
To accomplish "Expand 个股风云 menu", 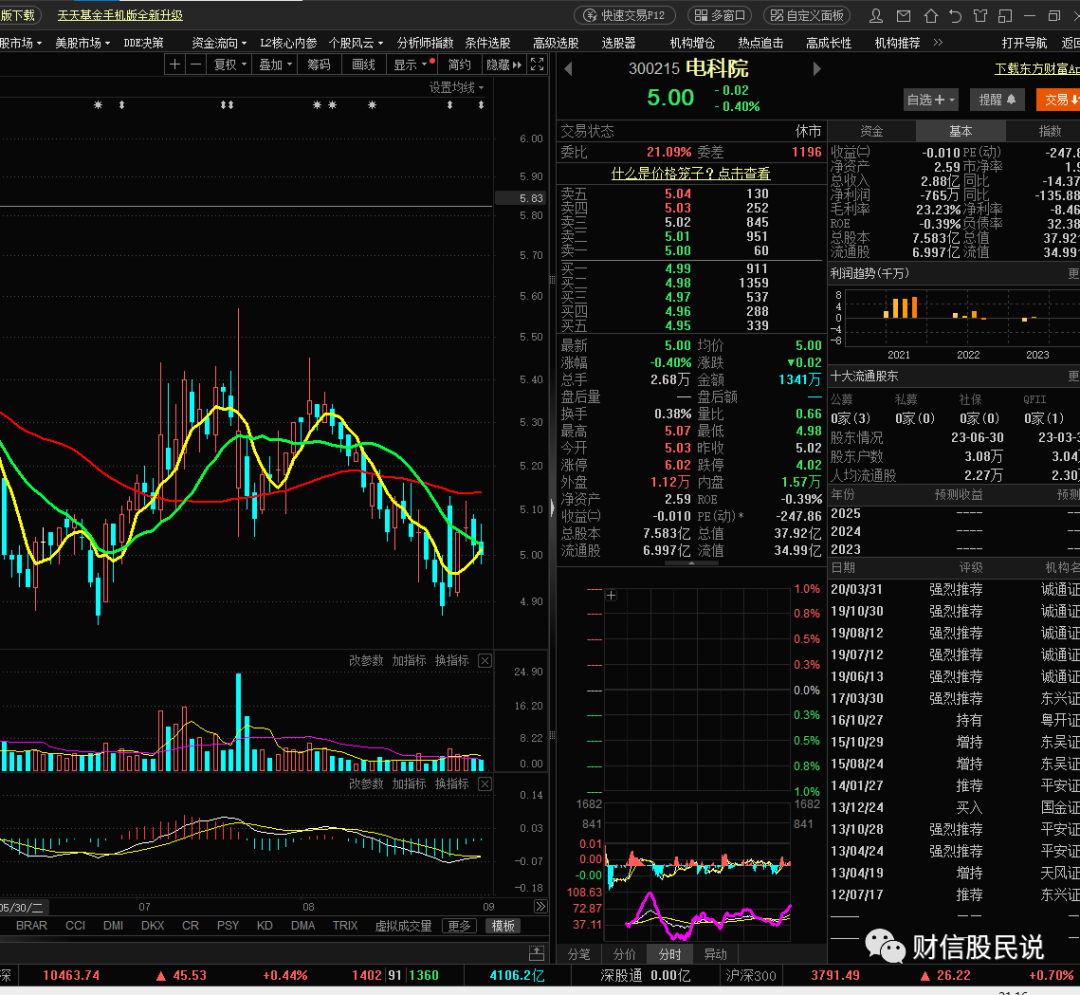I will (355, 43).
